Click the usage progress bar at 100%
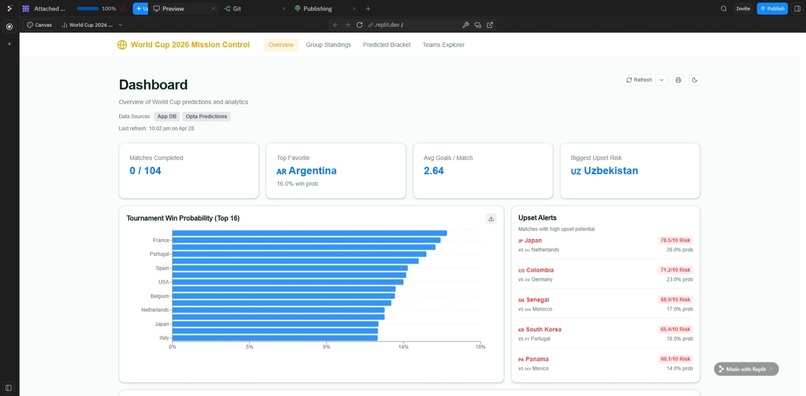 (87, 9)
